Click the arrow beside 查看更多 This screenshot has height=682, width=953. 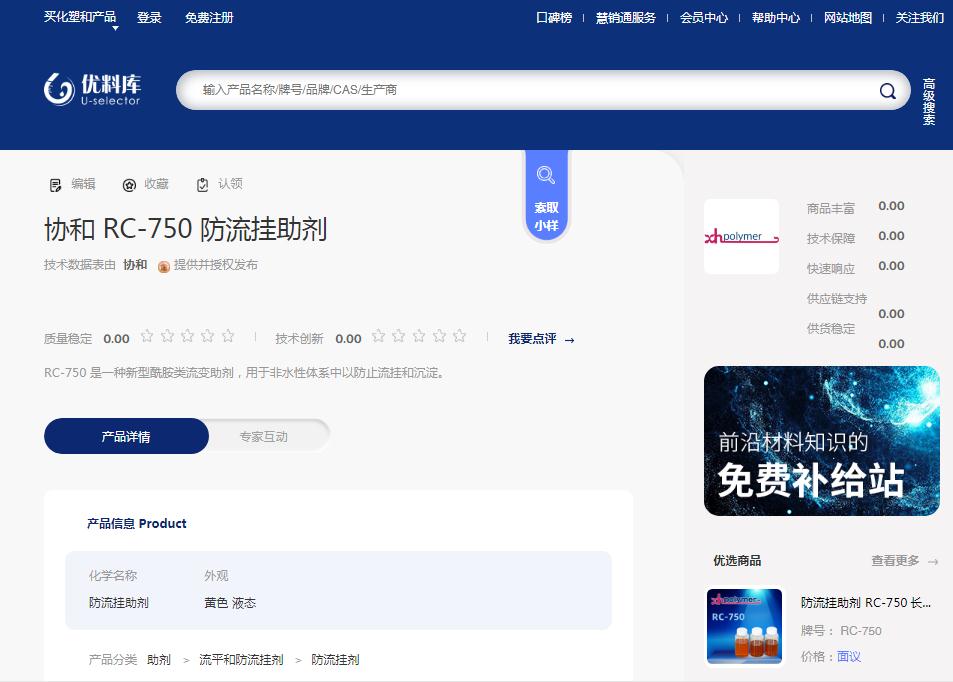coord(933,562)
